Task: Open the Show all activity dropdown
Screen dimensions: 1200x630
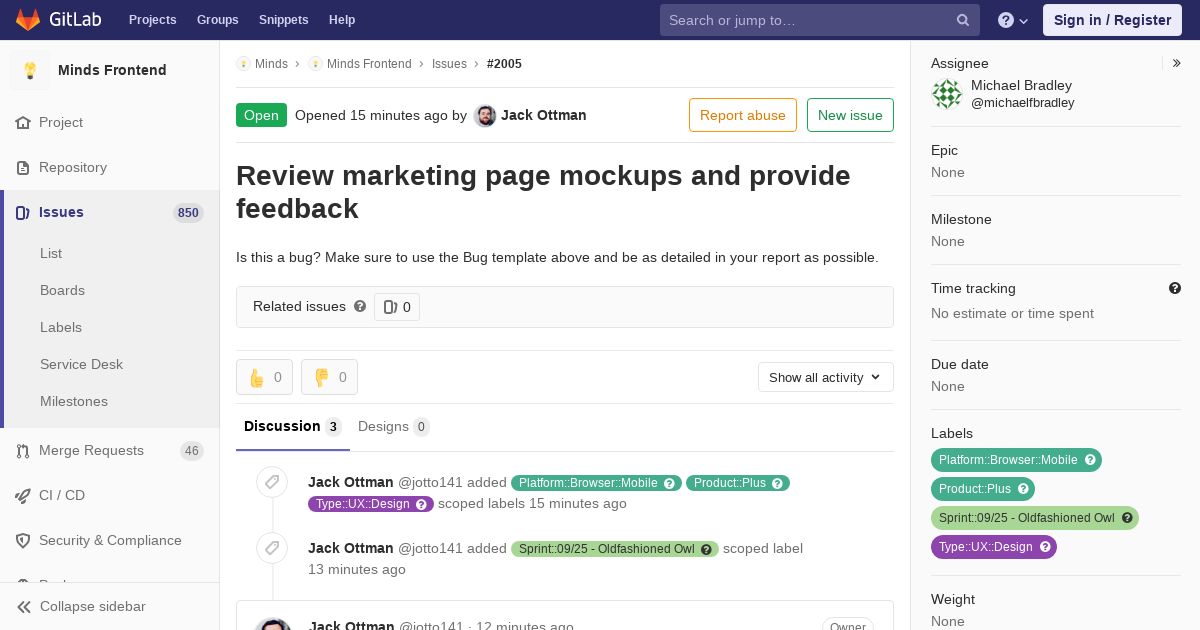Action: pos(826,377)
